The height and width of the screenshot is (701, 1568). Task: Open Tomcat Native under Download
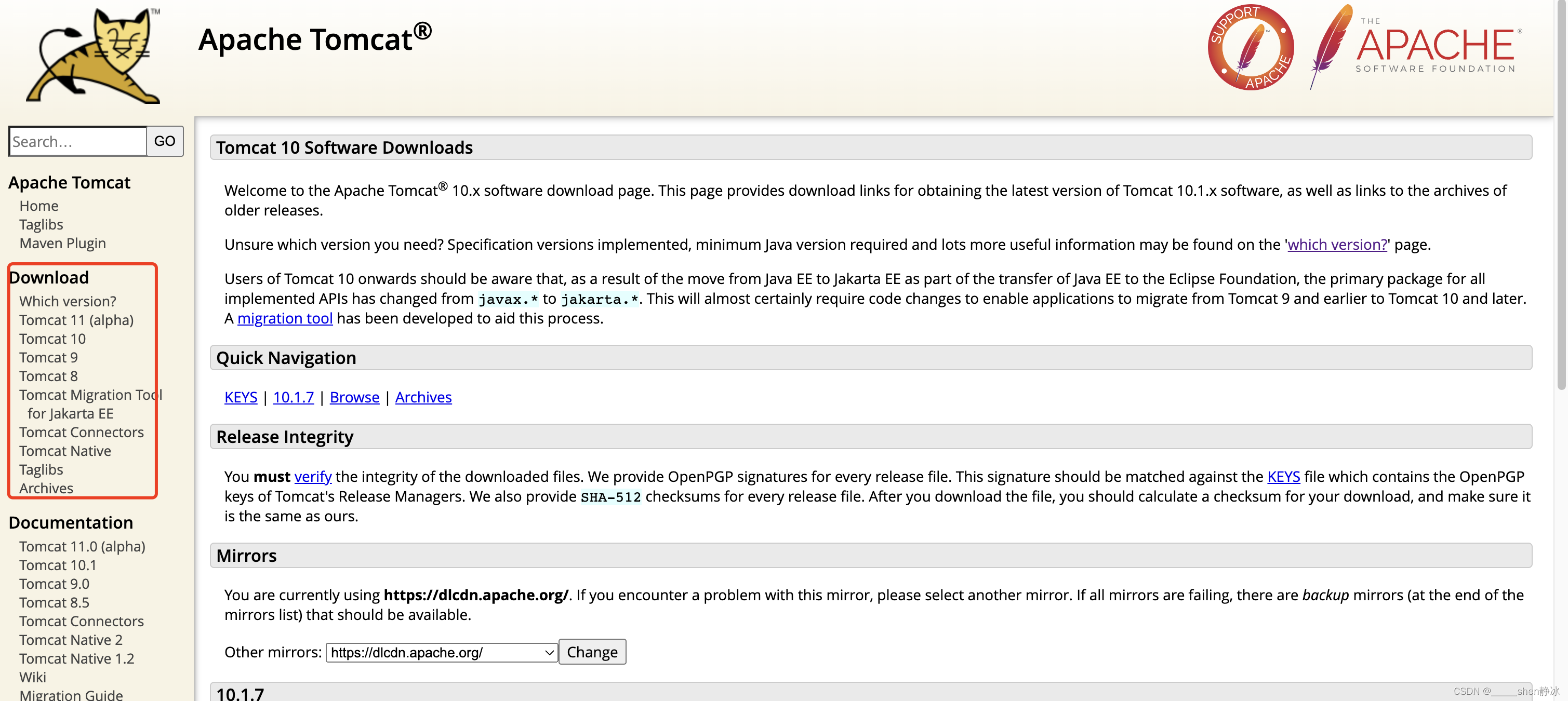(x=65, y=451)
